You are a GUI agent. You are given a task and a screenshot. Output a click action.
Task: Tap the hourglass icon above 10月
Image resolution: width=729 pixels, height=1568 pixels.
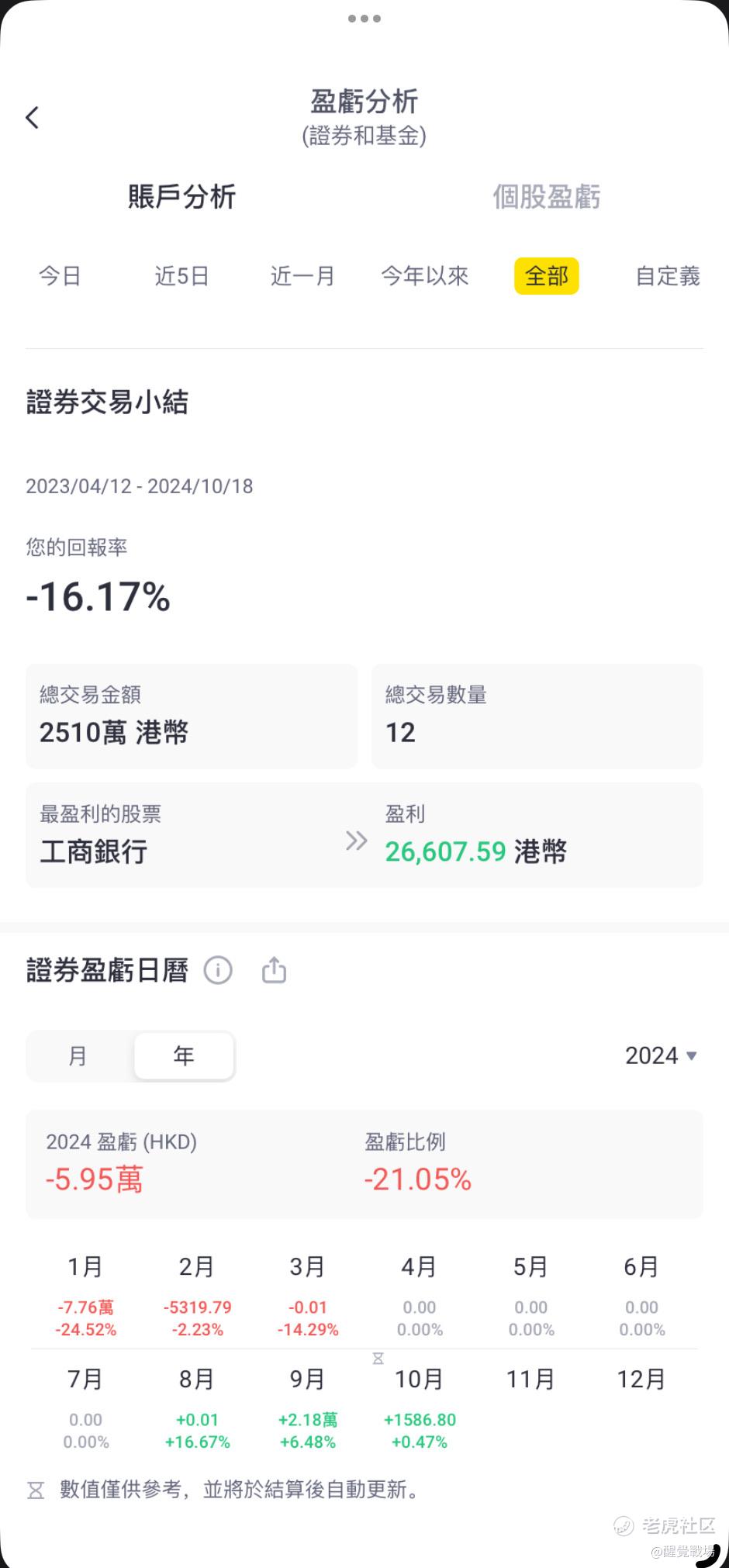click(x=378, y=1359)
